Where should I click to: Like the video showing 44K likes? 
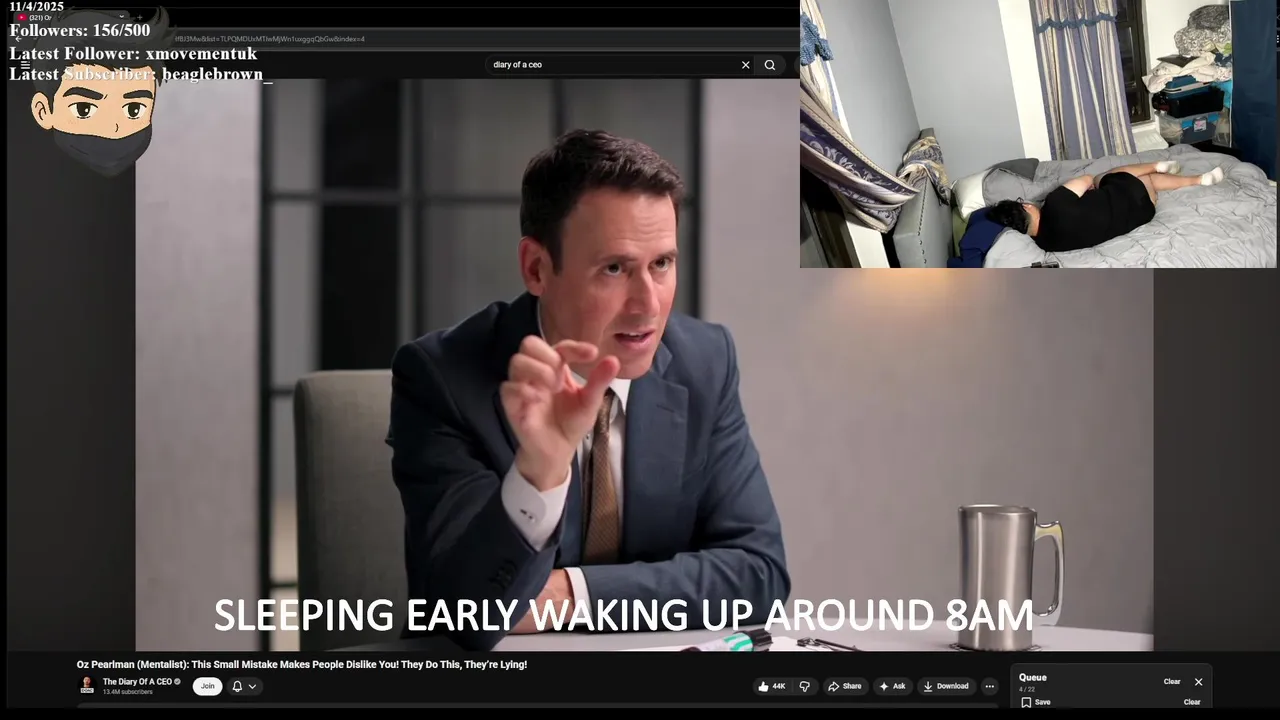coord(771,686)
